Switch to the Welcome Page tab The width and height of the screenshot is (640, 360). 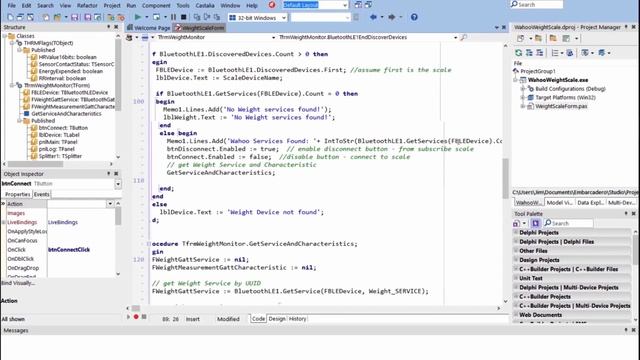149,28
